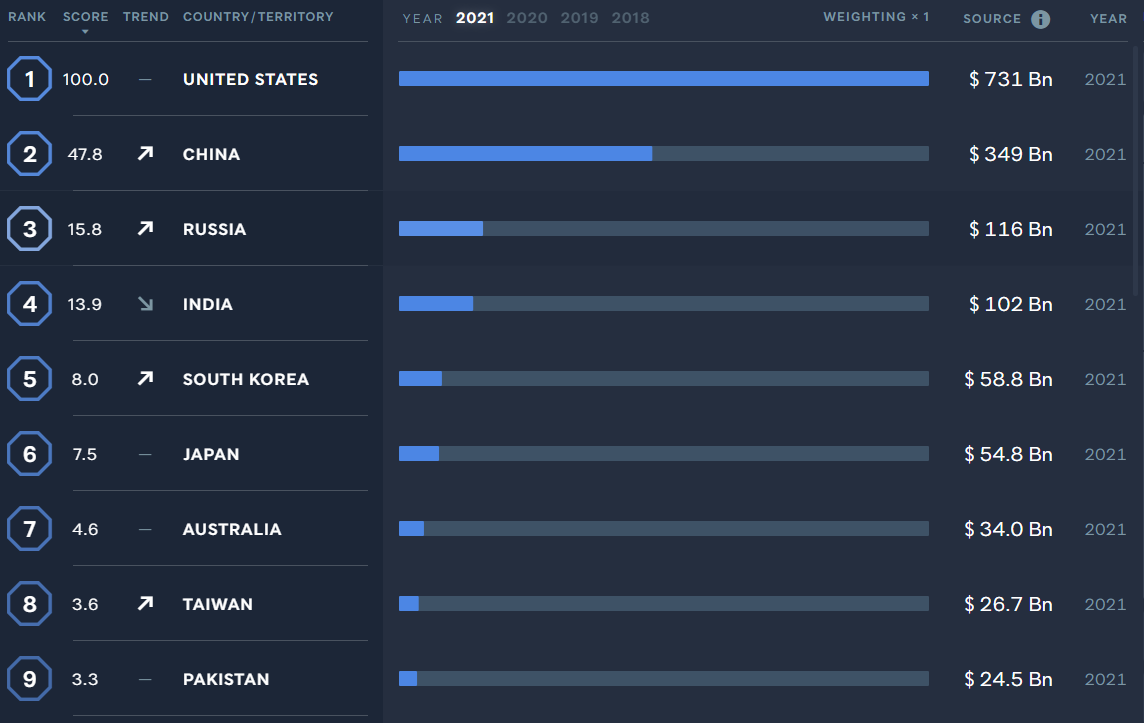Click the source info icon
The image size is (1144, 723).
[x=1040, y=19]
